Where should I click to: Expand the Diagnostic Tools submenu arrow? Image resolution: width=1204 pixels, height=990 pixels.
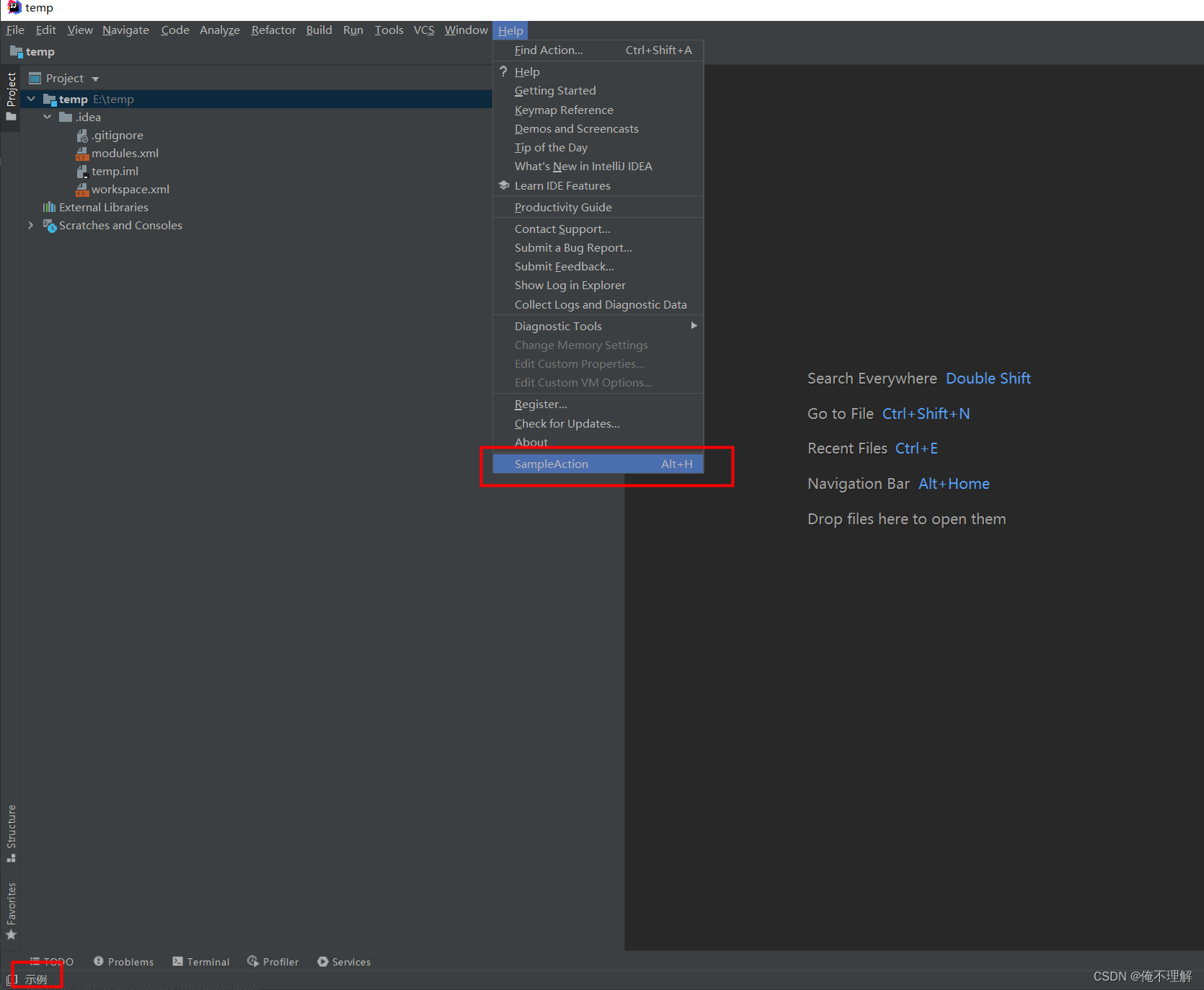[x=694, y=326]
